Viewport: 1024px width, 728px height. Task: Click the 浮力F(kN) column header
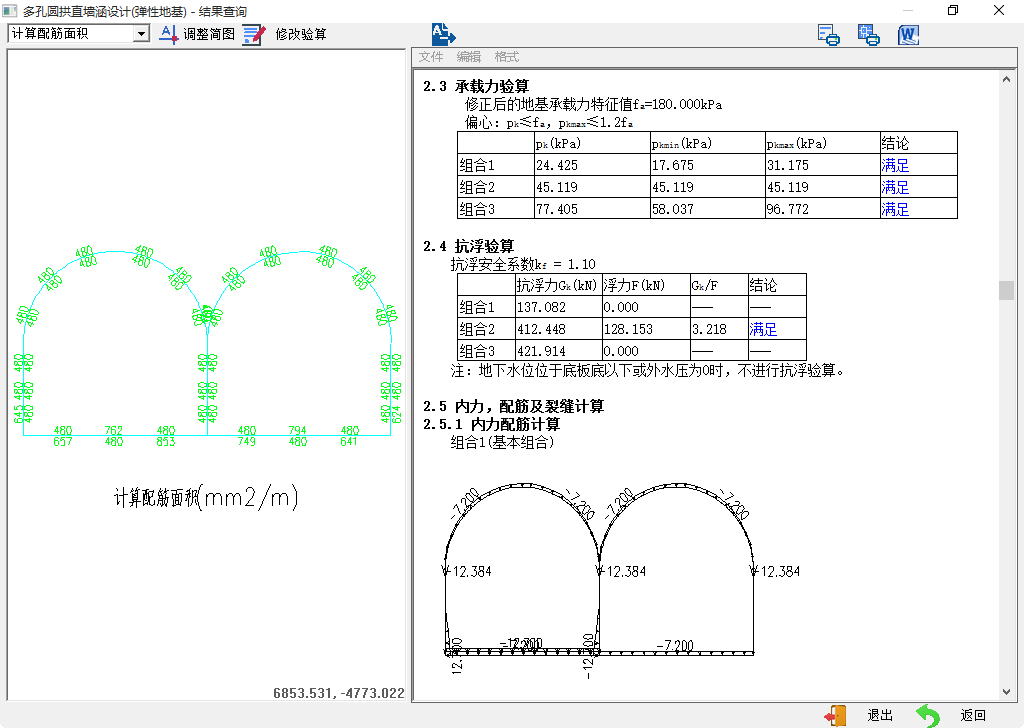coord(634,285)
